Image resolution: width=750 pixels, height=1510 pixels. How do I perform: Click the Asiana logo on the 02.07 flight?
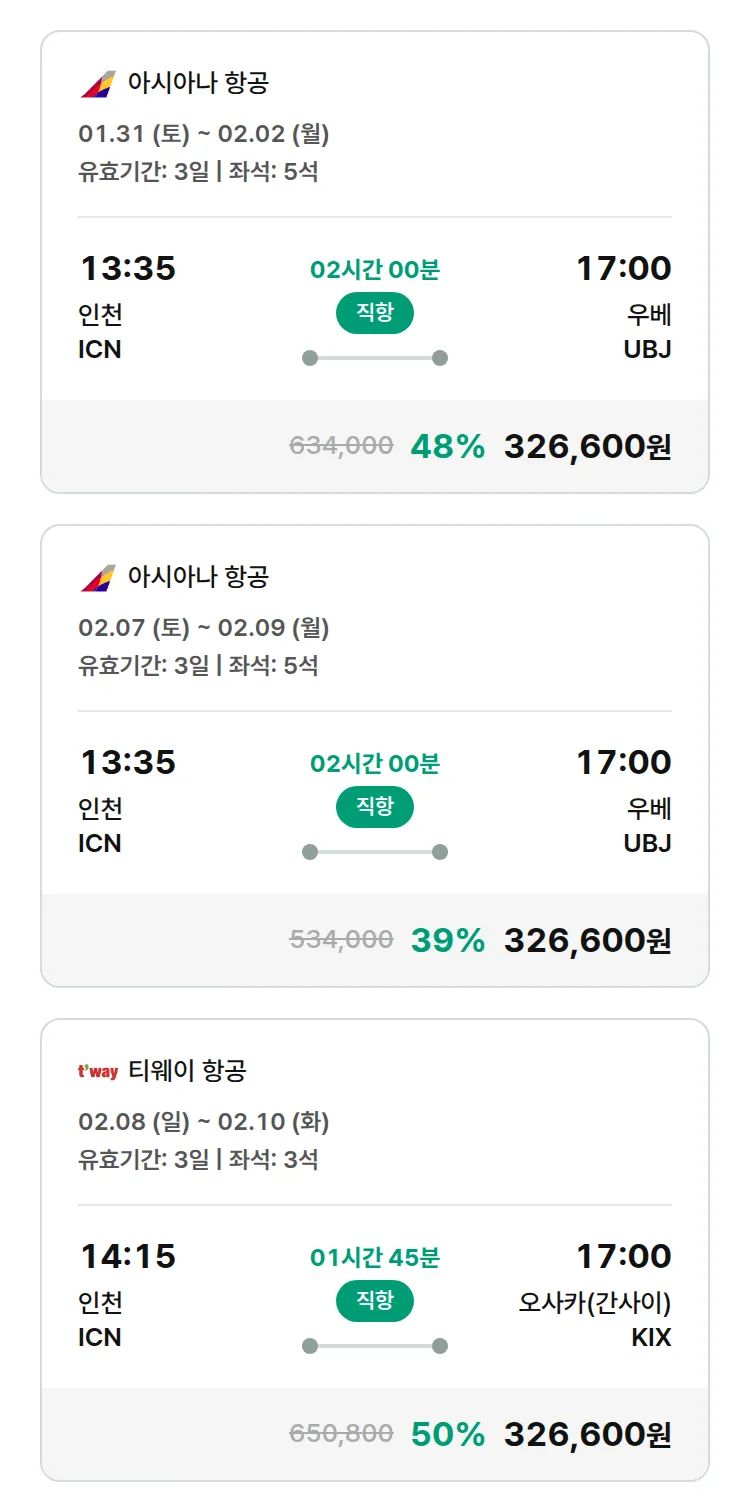click(98, 577)
